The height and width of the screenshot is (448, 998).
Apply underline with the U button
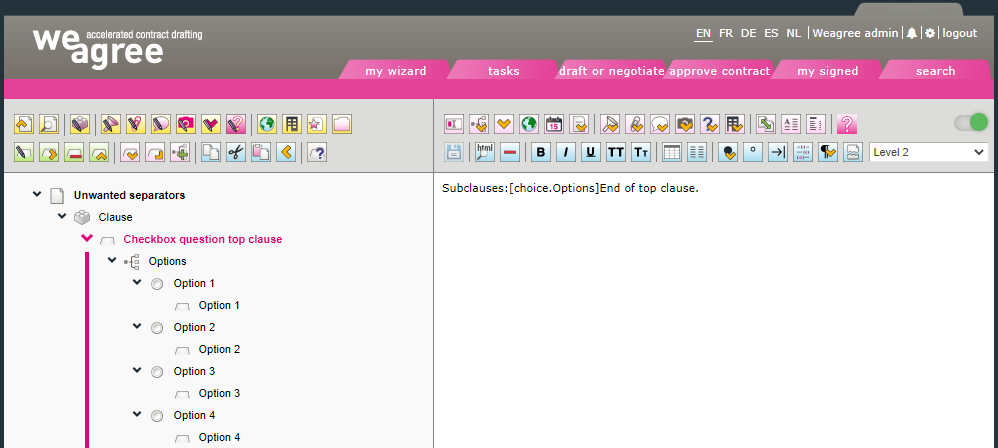pos(591,152)
